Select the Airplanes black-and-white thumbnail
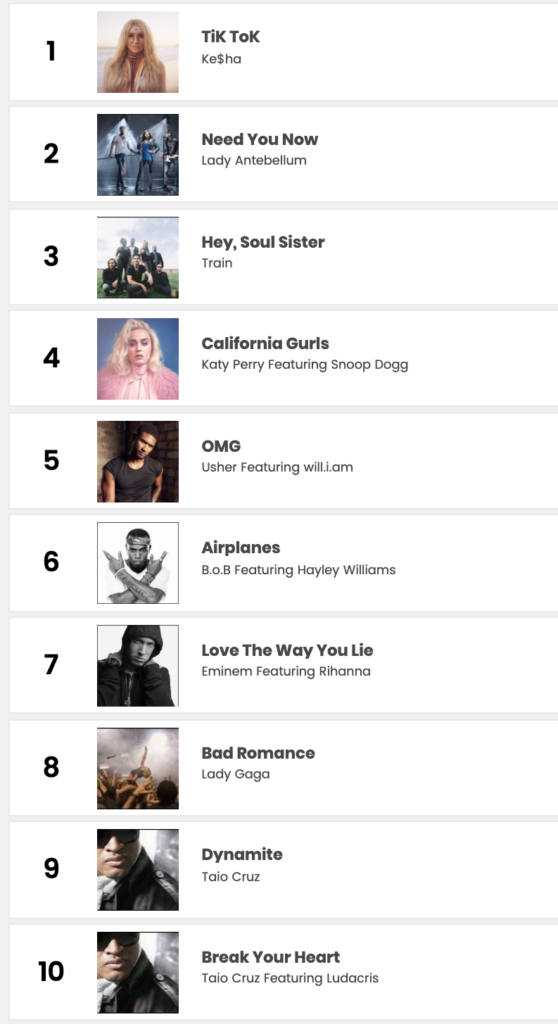 [138, 563]
